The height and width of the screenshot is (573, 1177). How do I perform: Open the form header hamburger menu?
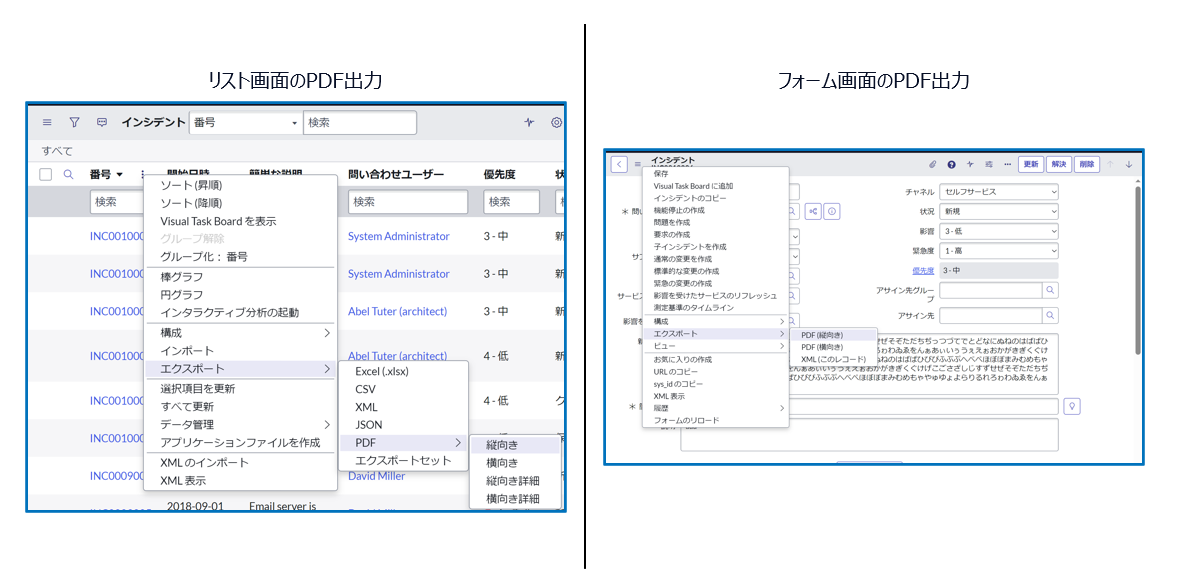tap(637, 164)
